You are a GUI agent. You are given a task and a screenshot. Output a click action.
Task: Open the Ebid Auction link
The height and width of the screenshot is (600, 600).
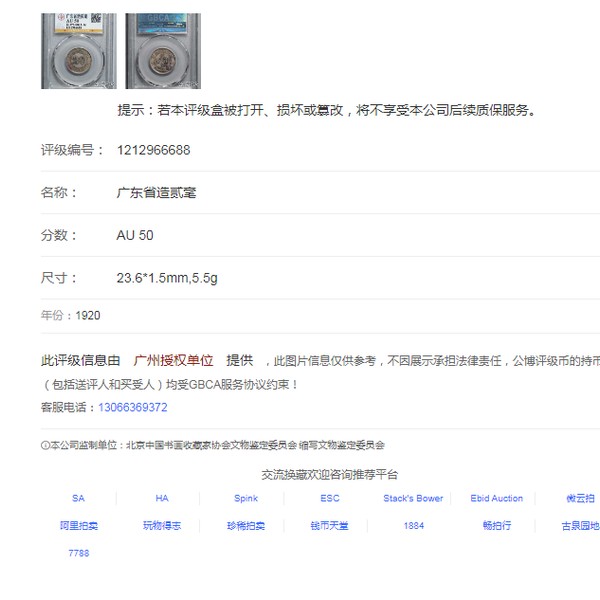click(x=497, y=498)
